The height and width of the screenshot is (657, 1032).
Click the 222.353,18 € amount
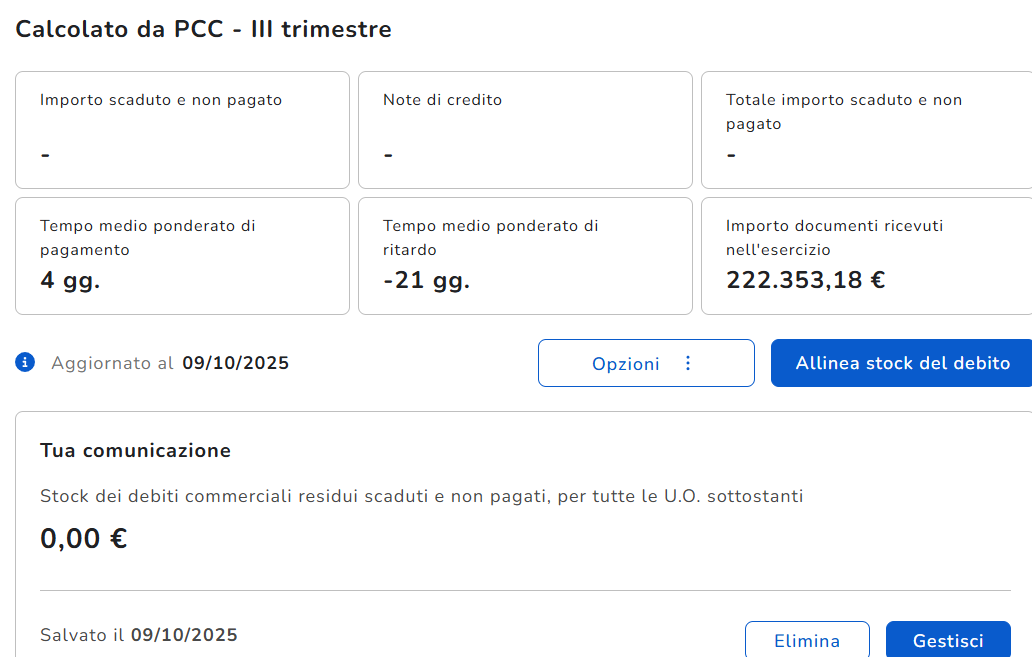(805, 280)
